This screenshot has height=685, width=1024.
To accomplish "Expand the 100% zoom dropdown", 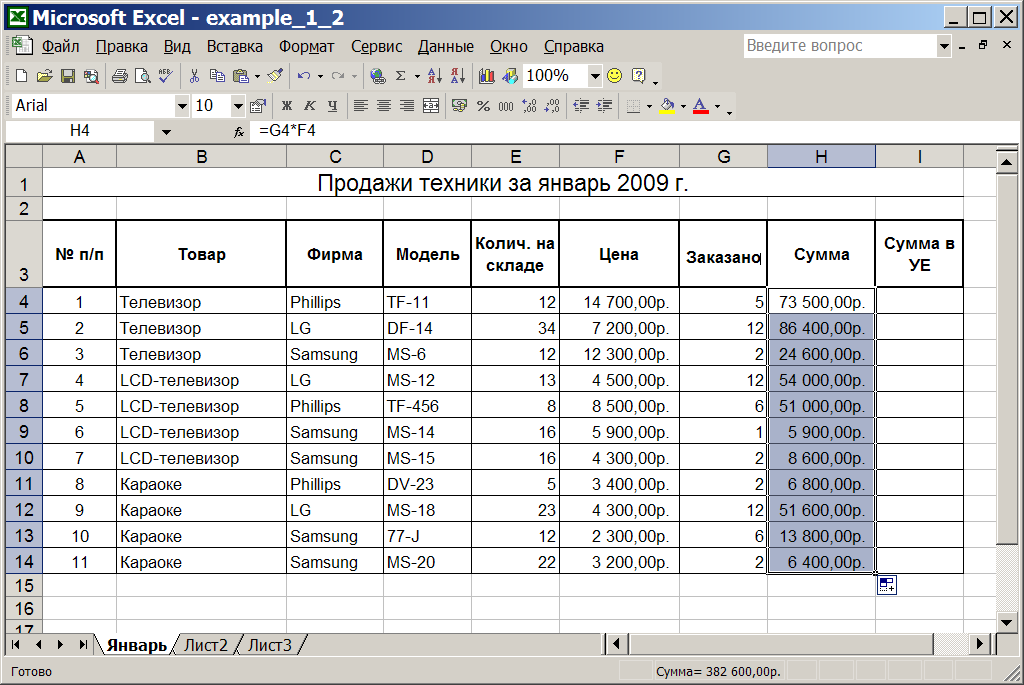I will 594,76.
